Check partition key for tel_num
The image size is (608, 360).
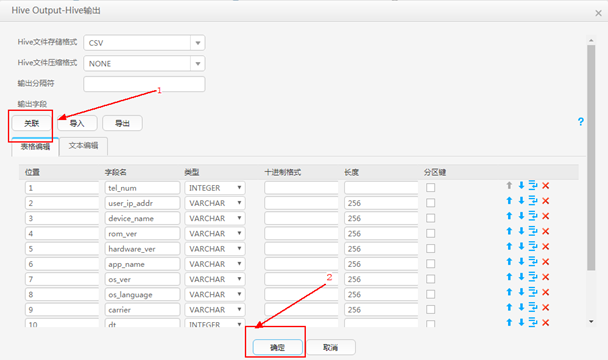430,188
